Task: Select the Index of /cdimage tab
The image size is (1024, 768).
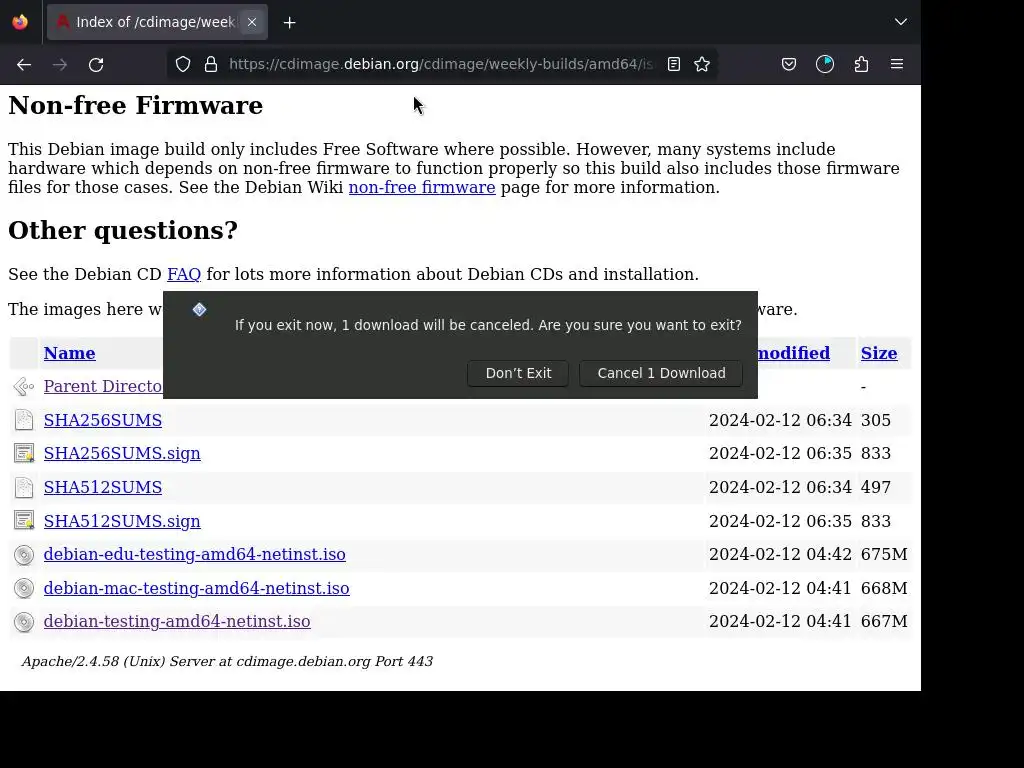Action: [157, 22]
